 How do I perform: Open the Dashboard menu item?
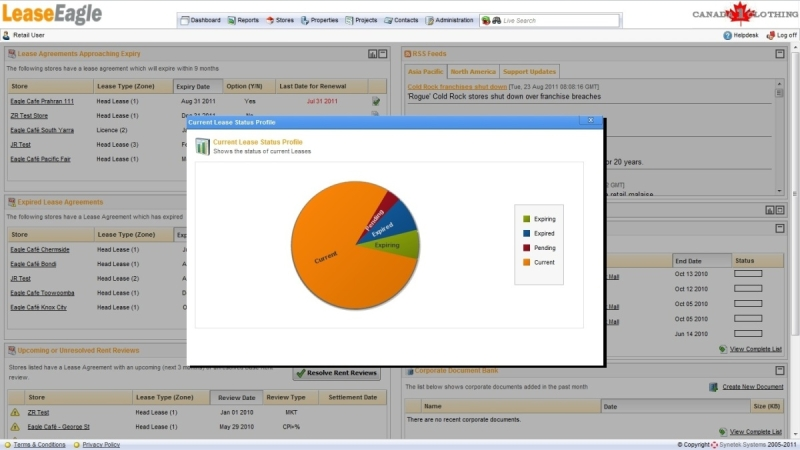click(201, 20)
